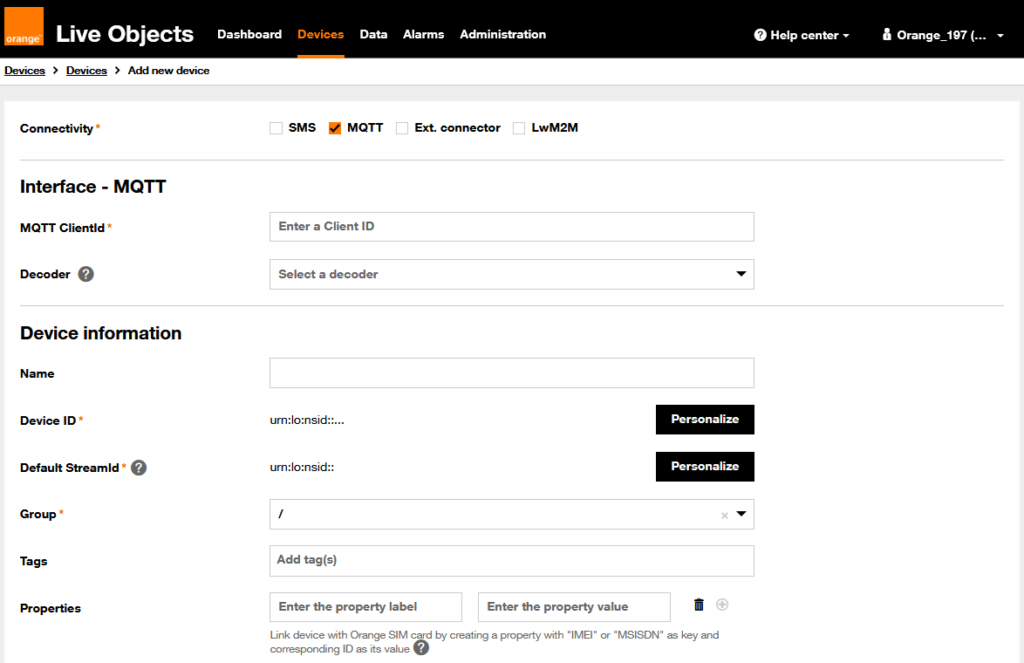Expand the Group dropdown arrow
The width and height of the screenshot is (1024, 663).
741,514
